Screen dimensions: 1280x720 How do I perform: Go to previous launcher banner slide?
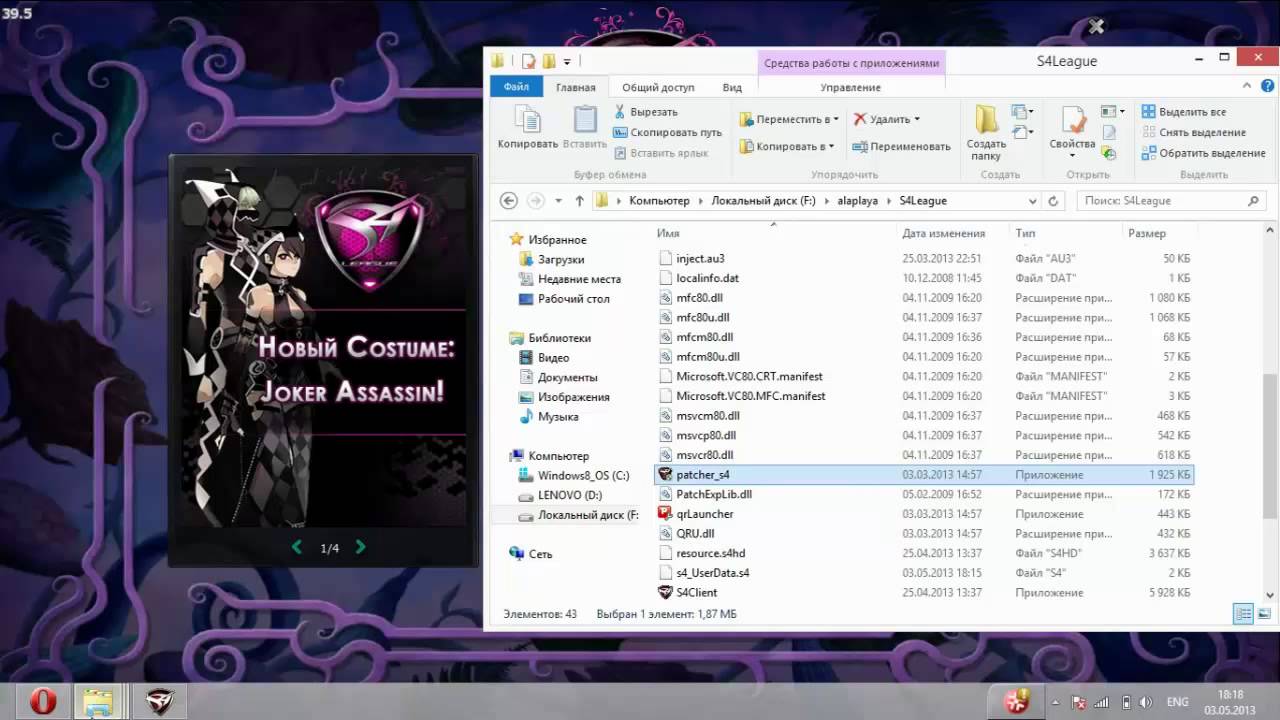(x=296, y=547)
